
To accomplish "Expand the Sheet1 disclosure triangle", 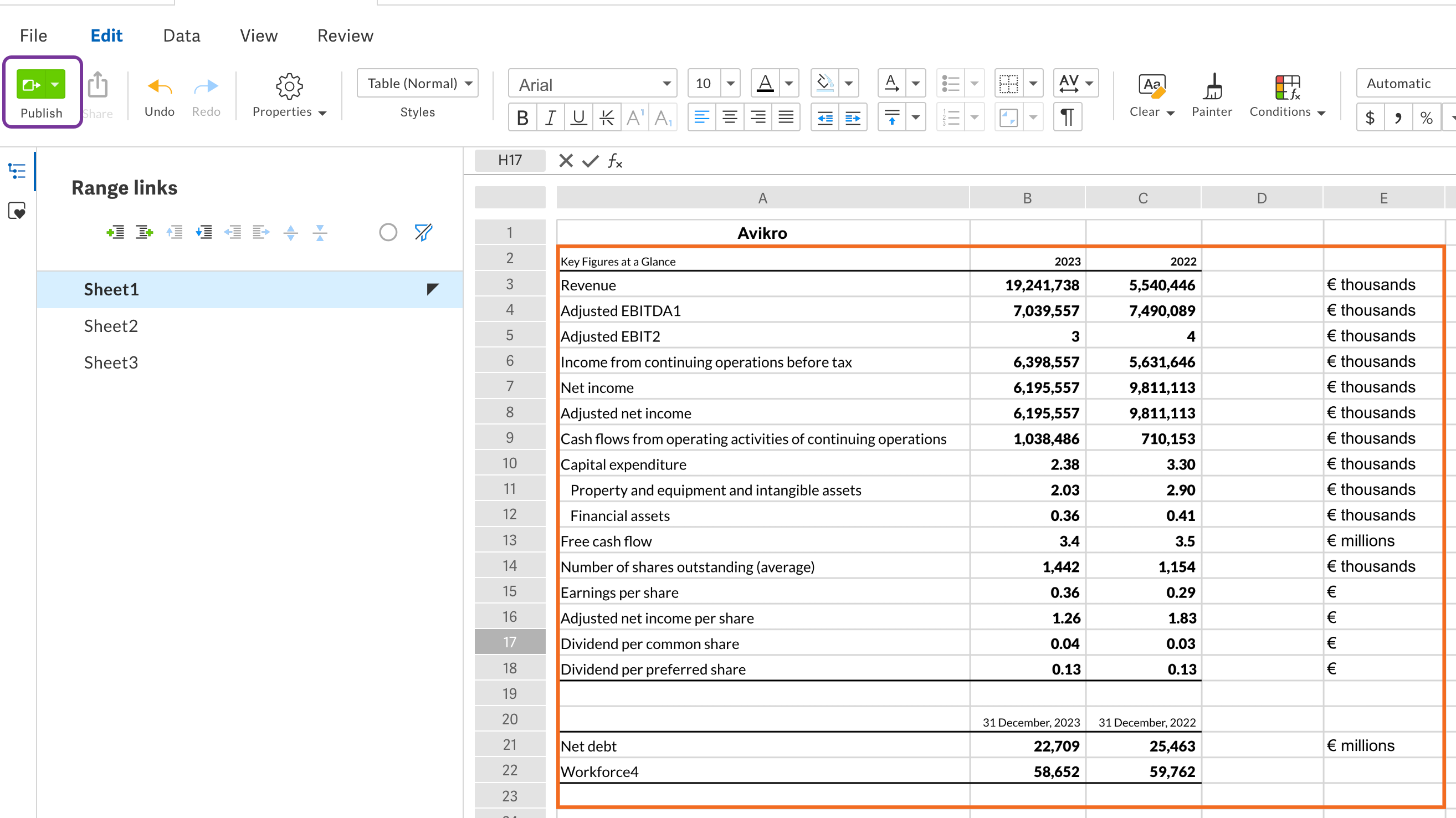I will [432, 289].
